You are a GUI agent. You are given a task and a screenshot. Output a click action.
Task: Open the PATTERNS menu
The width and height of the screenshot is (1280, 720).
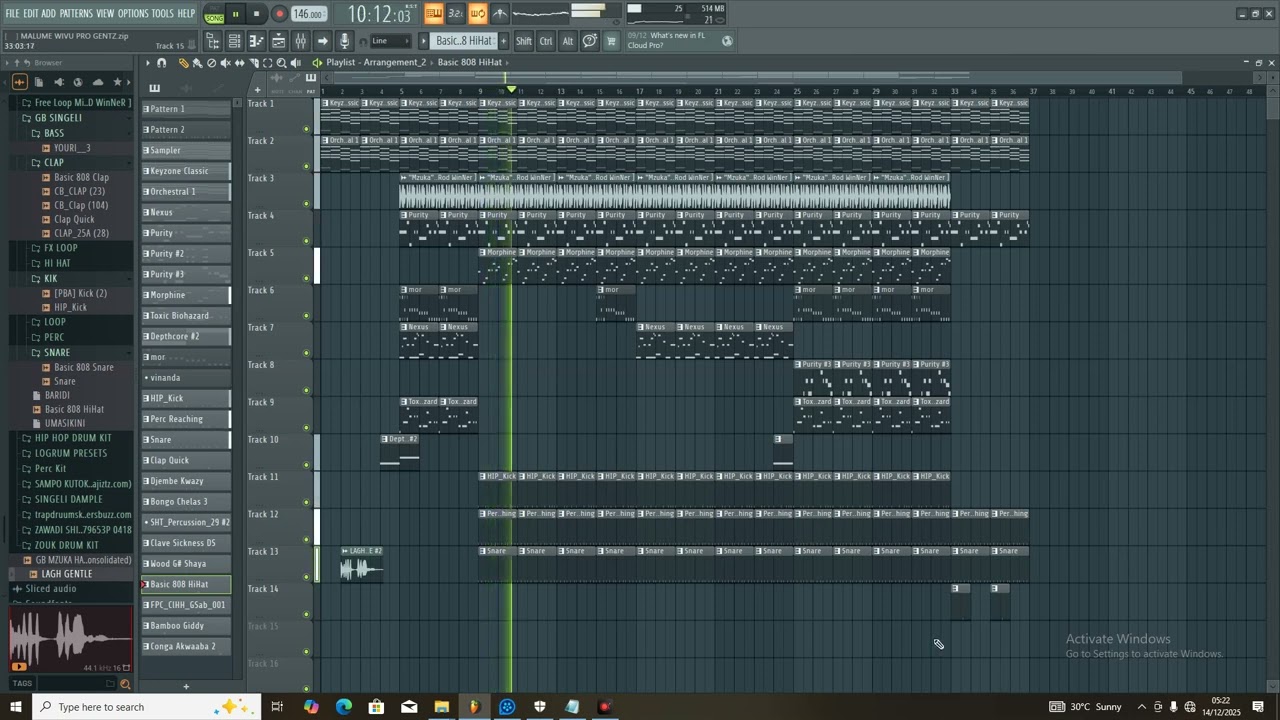76,14
